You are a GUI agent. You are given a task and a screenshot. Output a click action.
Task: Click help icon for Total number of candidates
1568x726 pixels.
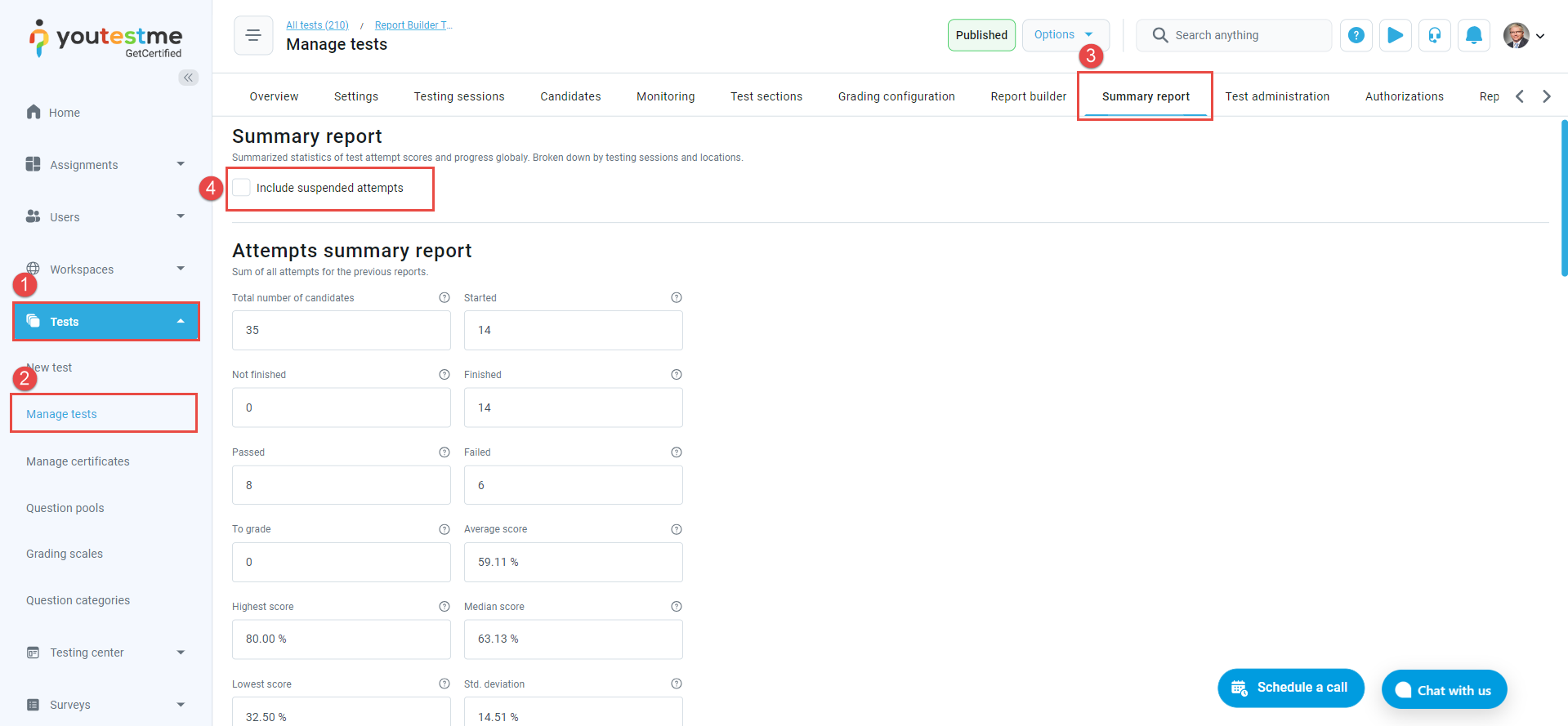(x=444, y=297)
